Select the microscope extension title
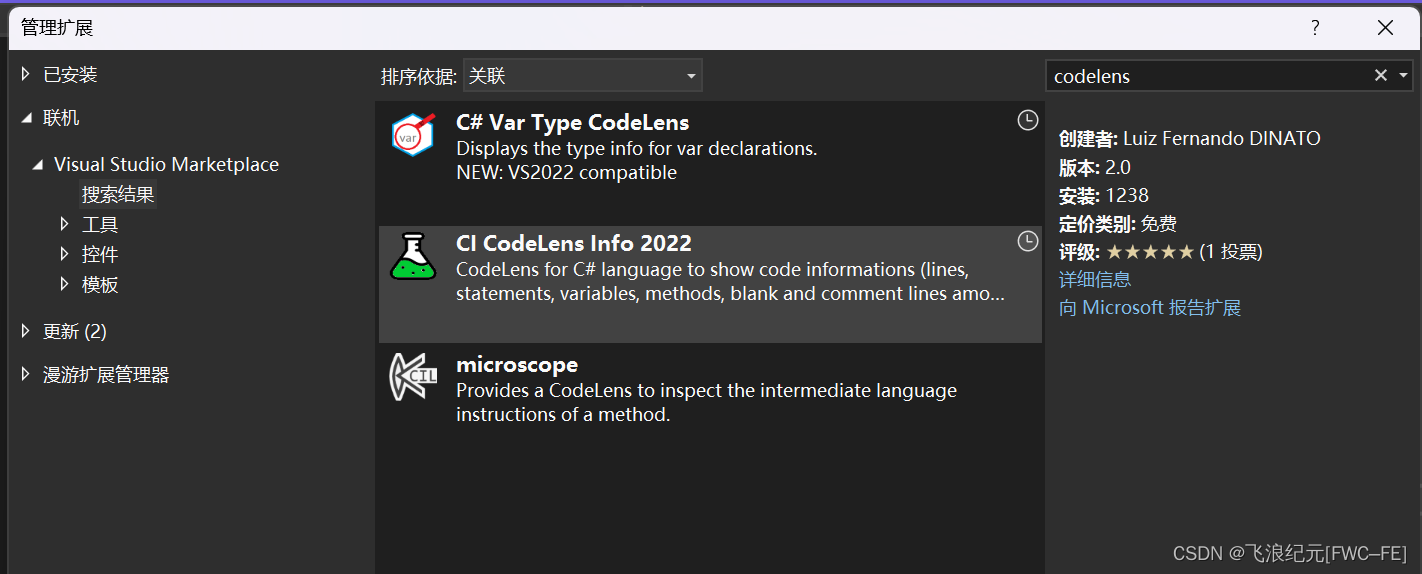The width and height of the screenshot is (1422, 574). pyautogui.click(x=517, y=365)
